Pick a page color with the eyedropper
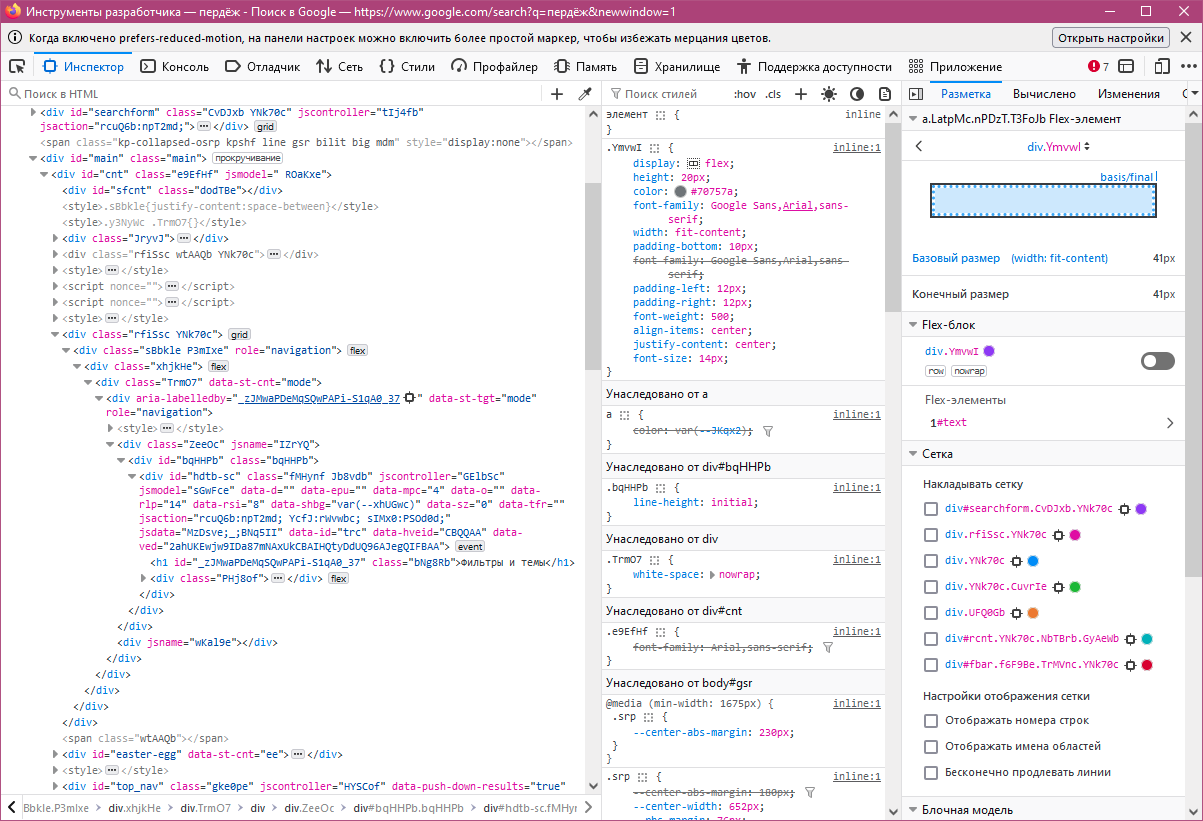Screen dimensions: 1203x821 point(586,94)
